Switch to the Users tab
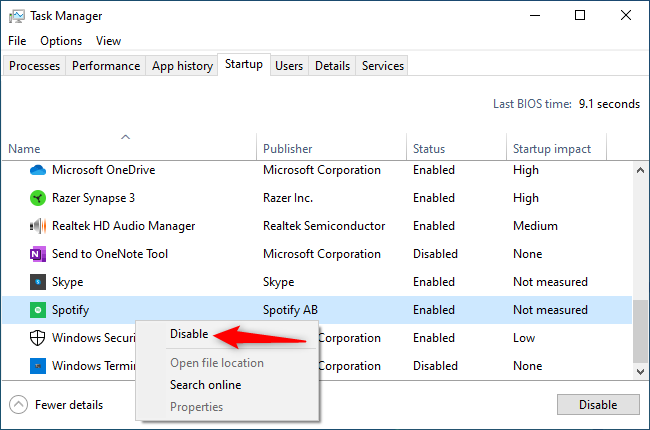This screenshot has height=430, width=650. 289,66
